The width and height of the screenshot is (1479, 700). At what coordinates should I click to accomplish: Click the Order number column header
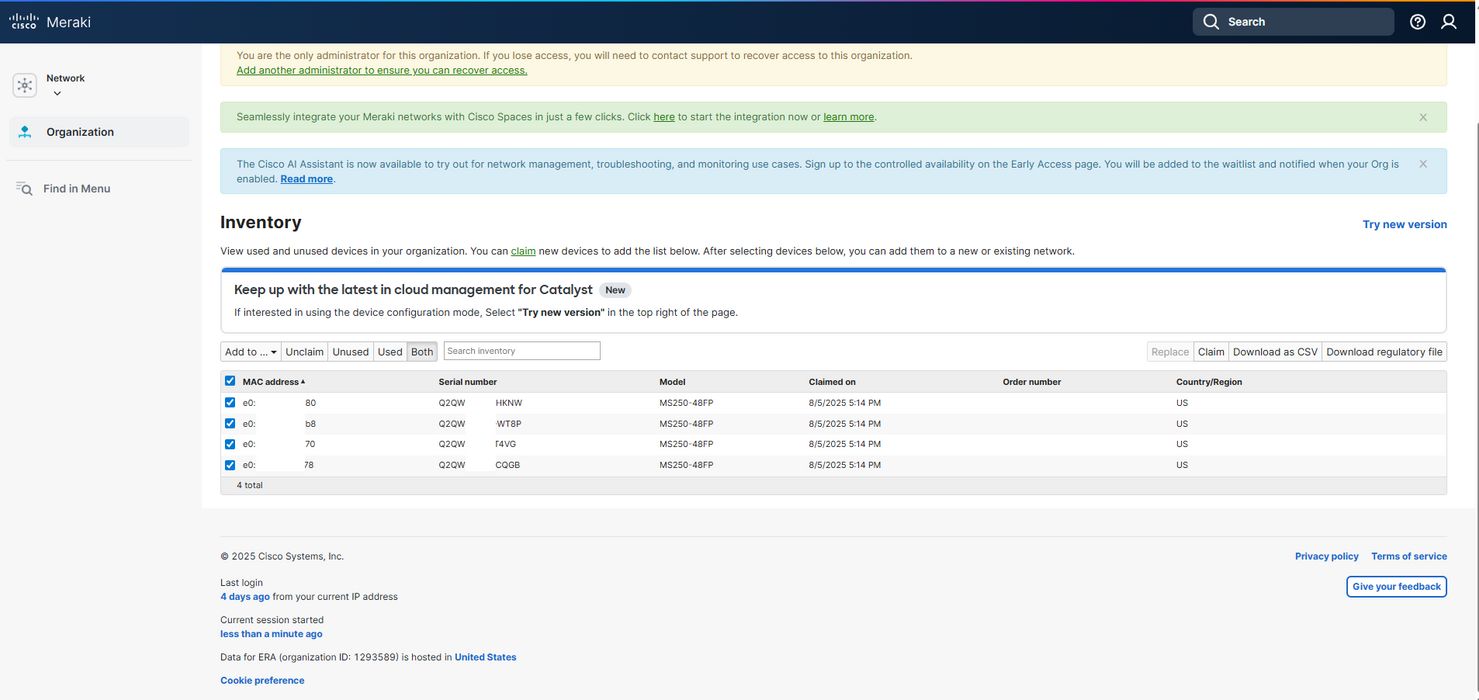point(1032,382)
